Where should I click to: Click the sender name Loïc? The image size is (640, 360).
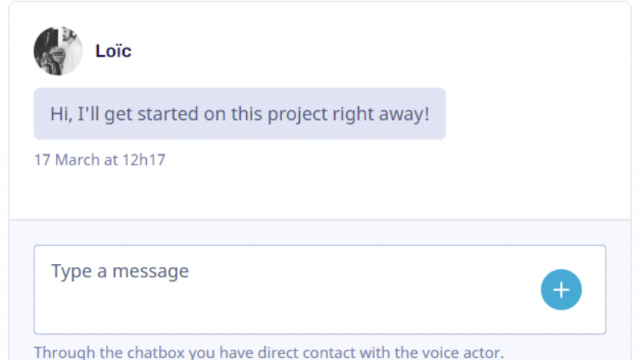tap(113, 51)
